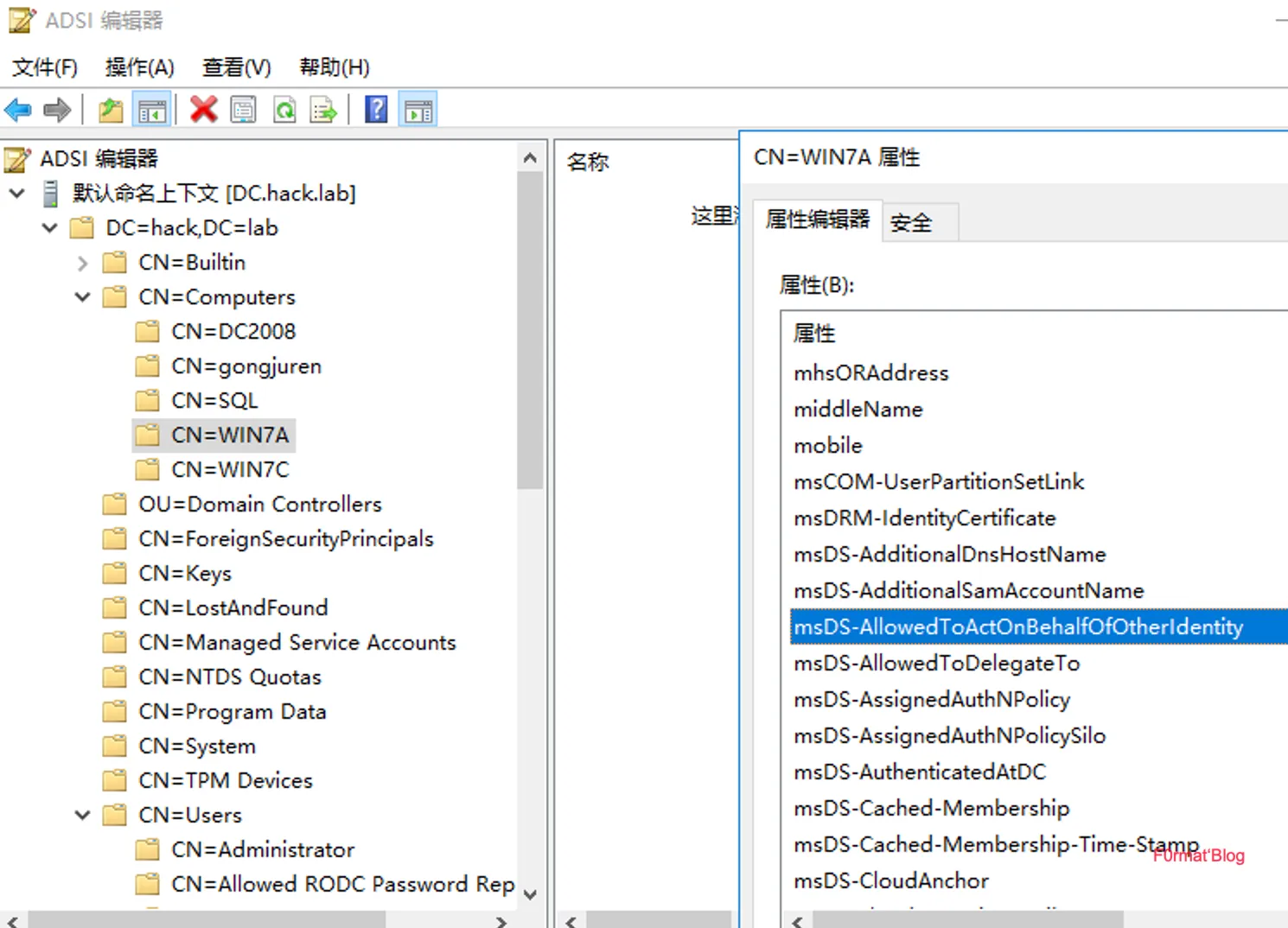
Task: Collapse the CN=Users tree node
Action: click(83, 815)
